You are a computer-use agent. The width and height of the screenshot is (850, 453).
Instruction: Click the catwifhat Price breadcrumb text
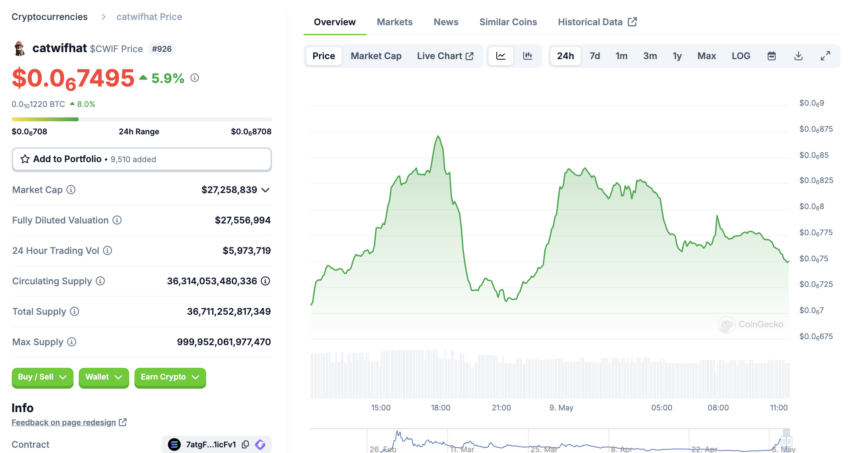pos(149,17)
